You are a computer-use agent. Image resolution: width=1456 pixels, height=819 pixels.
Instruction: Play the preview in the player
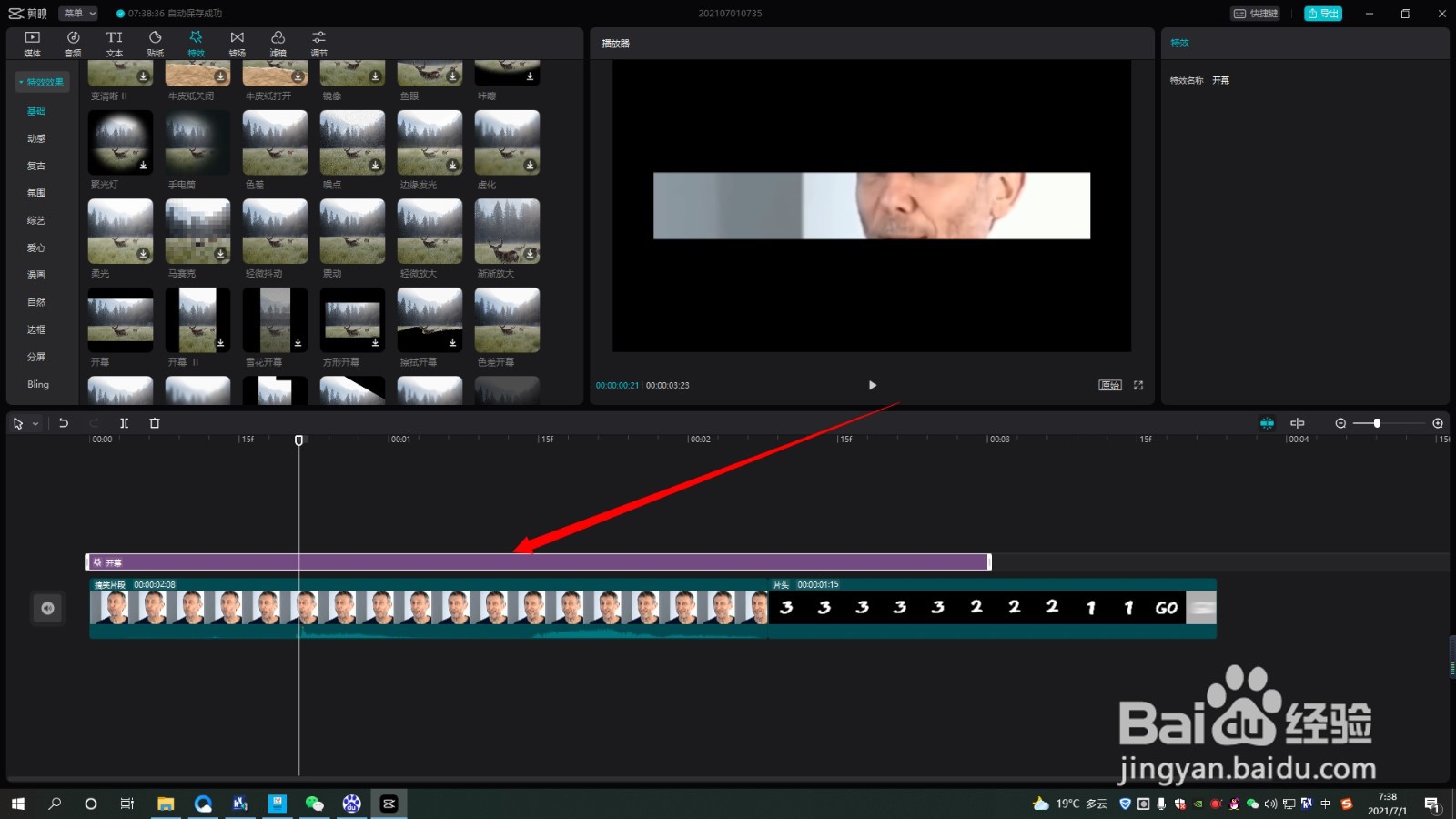click(x=872, y=385)
